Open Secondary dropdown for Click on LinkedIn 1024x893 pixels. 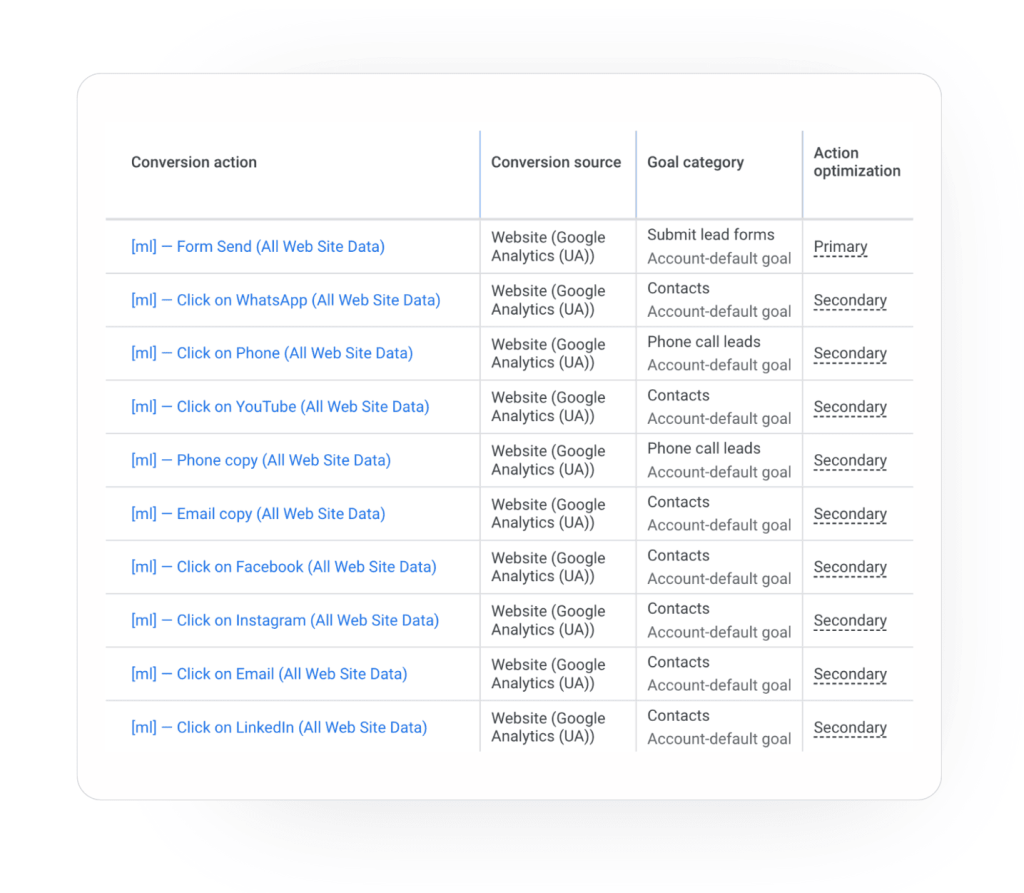(x=849, y=727)
